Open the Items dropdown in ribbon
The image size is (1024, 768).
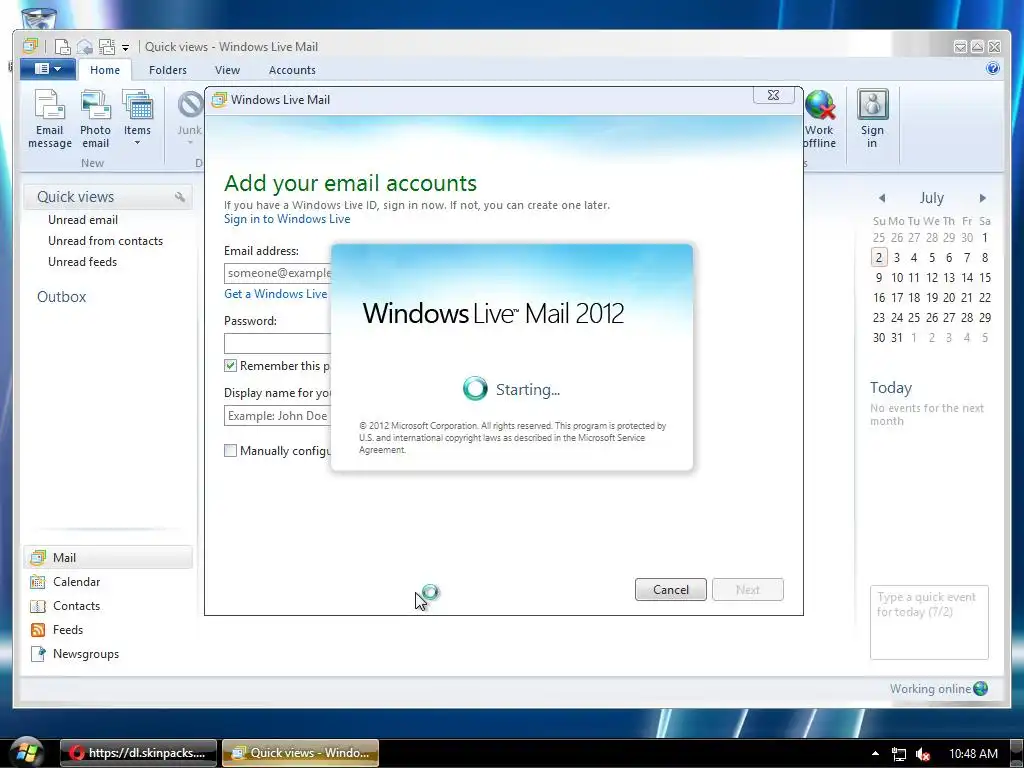tap(137, 119)
